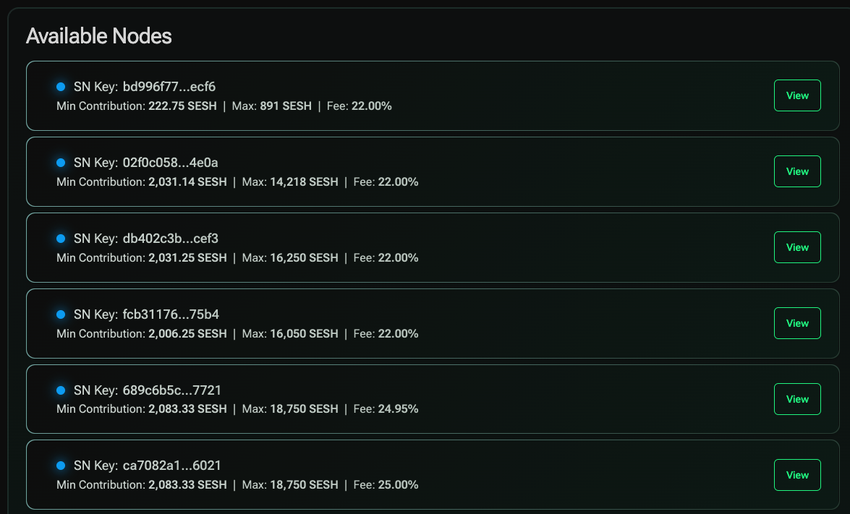Click the Available Nodes heading

(99, 36)
